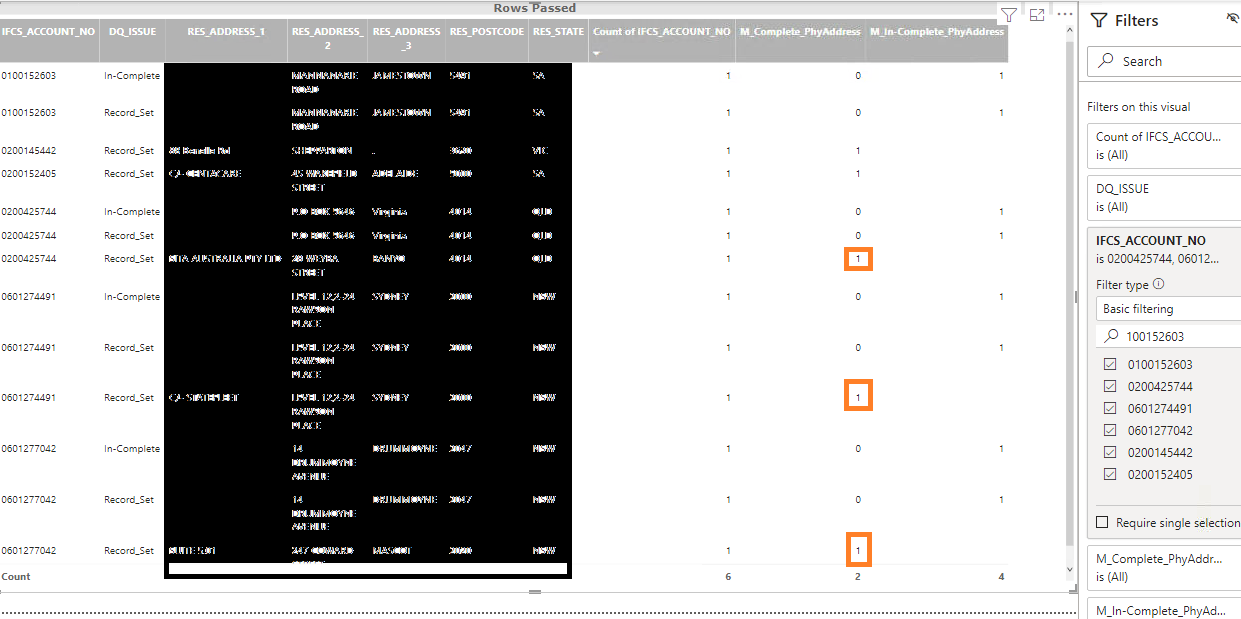Sort by IFCS_ACCOUNT_NO column header
The image size is (1241, 619).
tap(48, 32)
